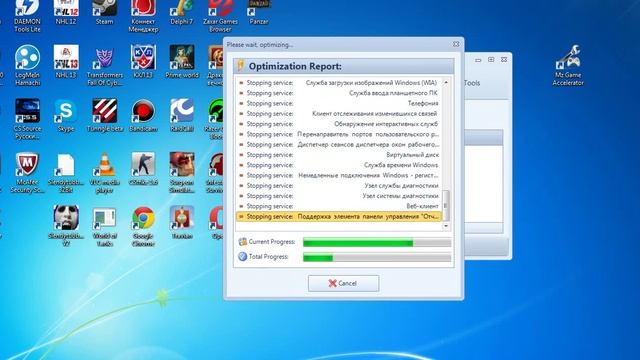Maximize the background Game Accelerator window
The width and height of the screenshot is (640, 360).
click(491, 60)
